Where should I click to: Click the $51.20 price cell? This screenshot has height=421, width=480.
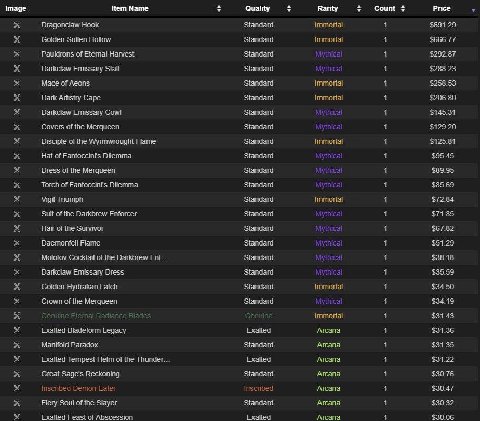click(443, 243)
